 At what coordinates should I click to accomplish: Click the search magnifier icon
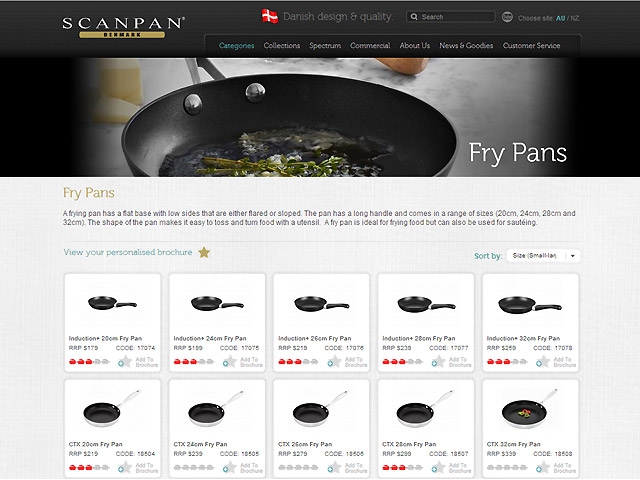coord(414,17)
